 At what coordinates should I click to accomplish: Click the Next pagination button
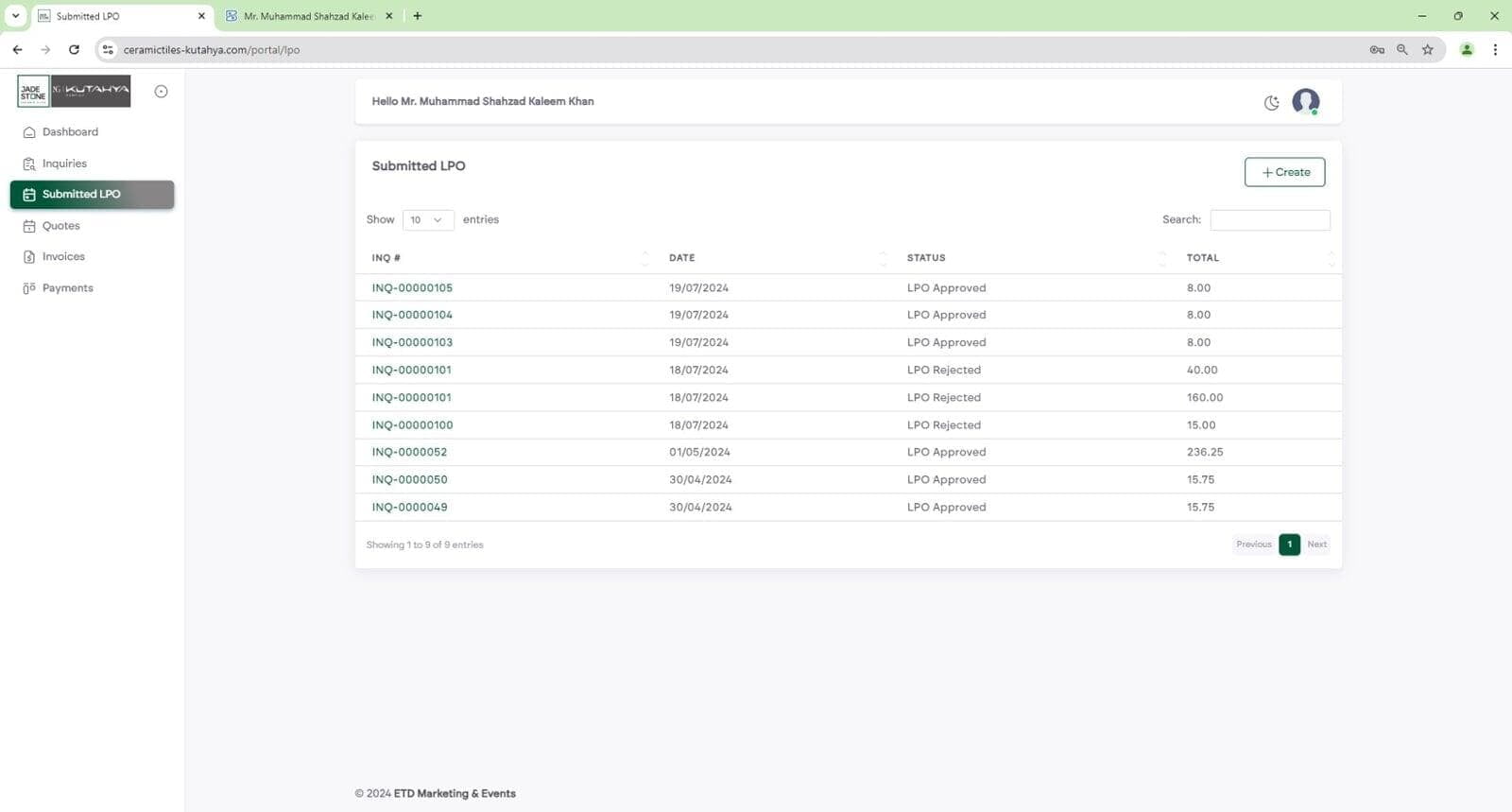[x=1316, y=544]
